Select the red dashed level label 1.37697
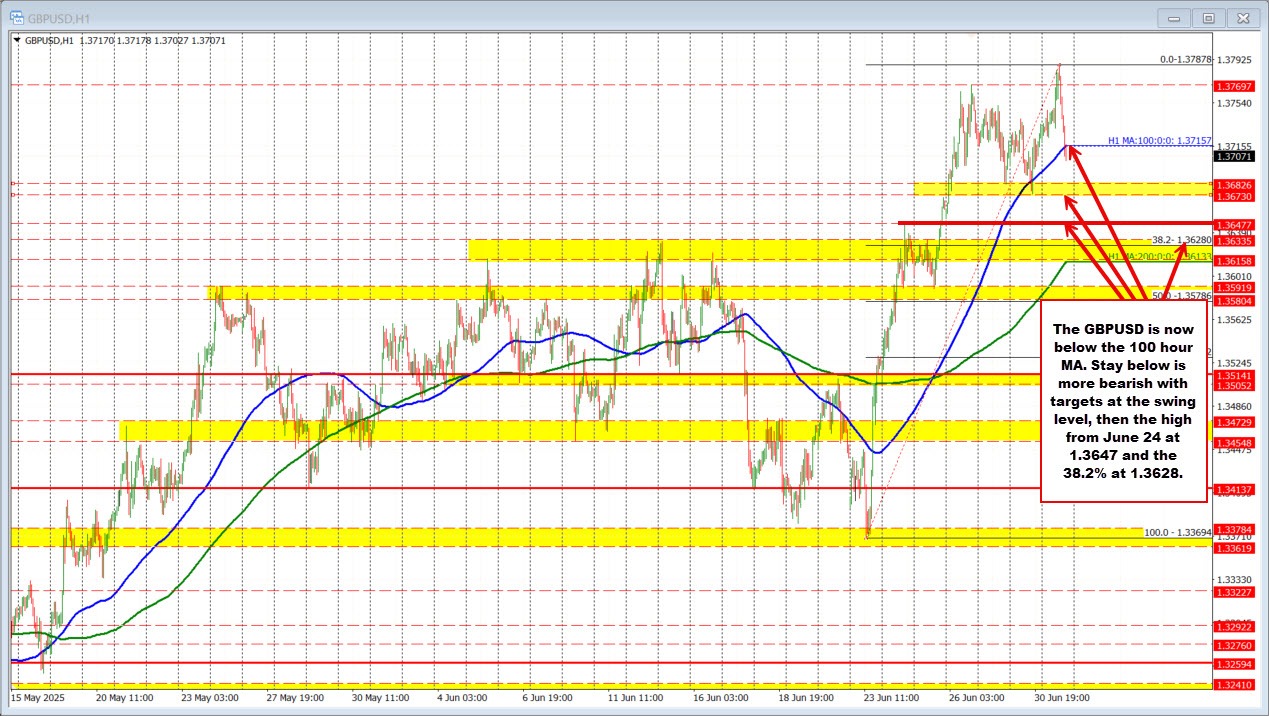The image size is (1269, 716). point(1233,86)
